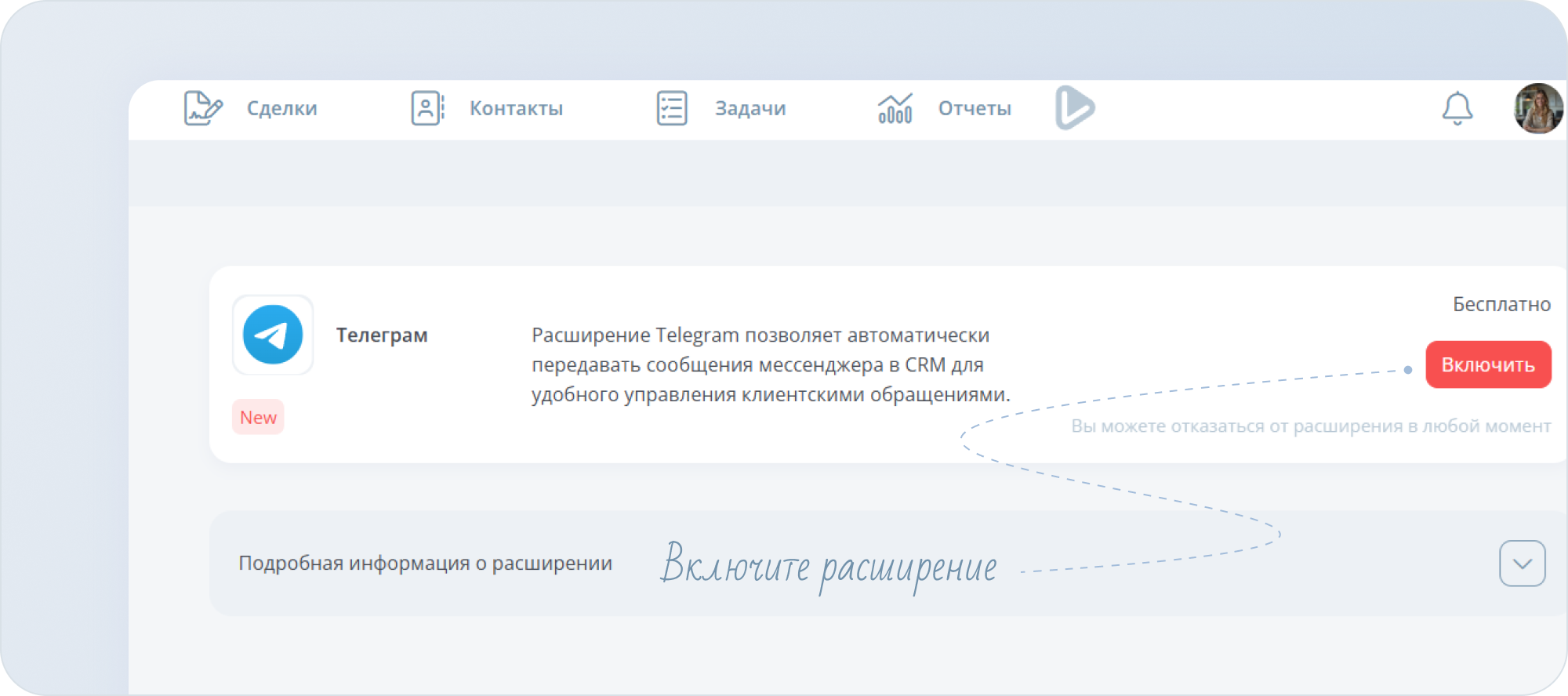Click the Отчеты chart icon

click(895, 108)
